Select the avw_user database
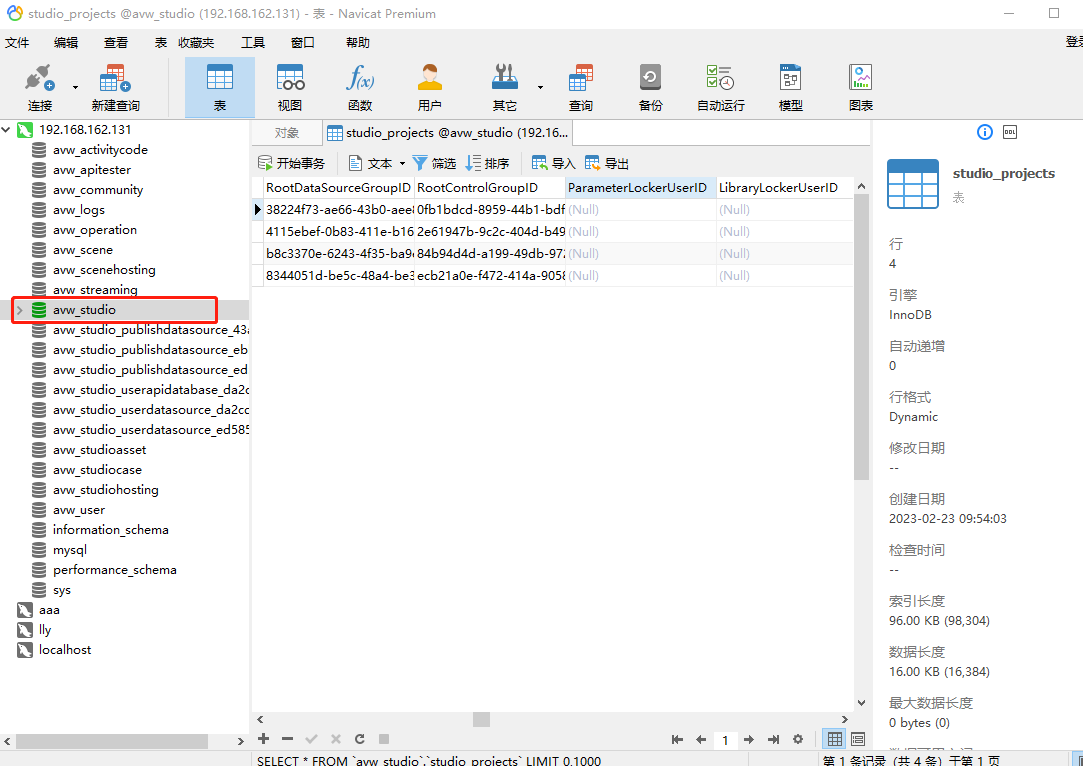 point(79,510)
